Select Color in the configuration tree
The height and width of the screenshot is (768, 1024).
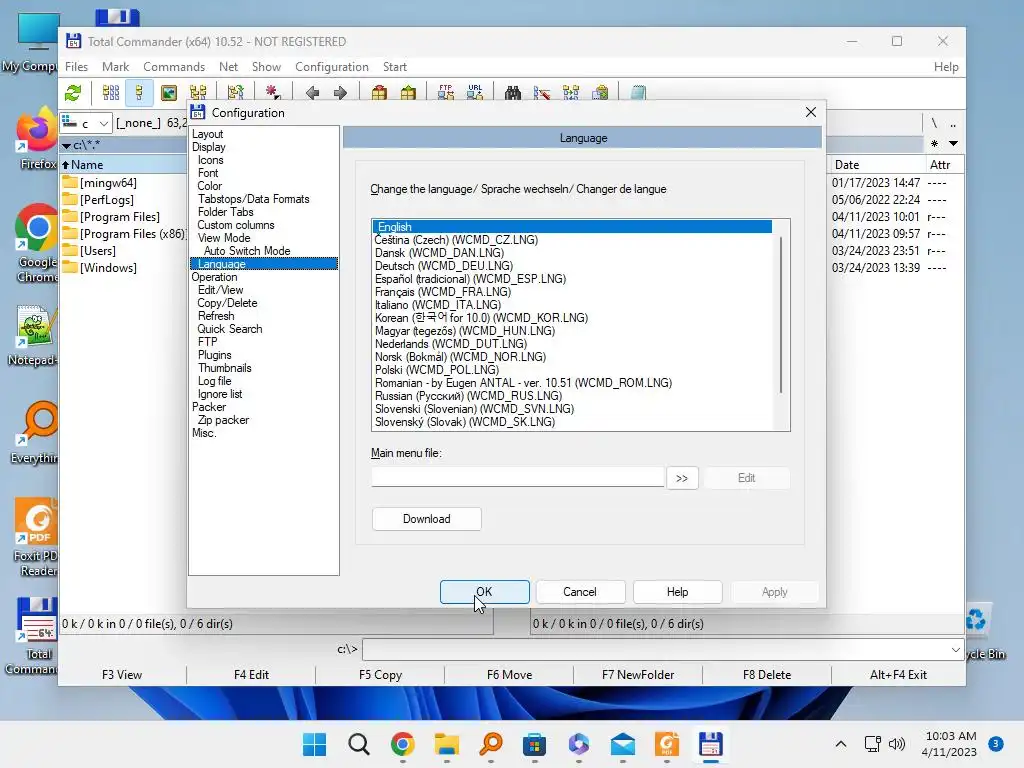(x=210, y=186)
